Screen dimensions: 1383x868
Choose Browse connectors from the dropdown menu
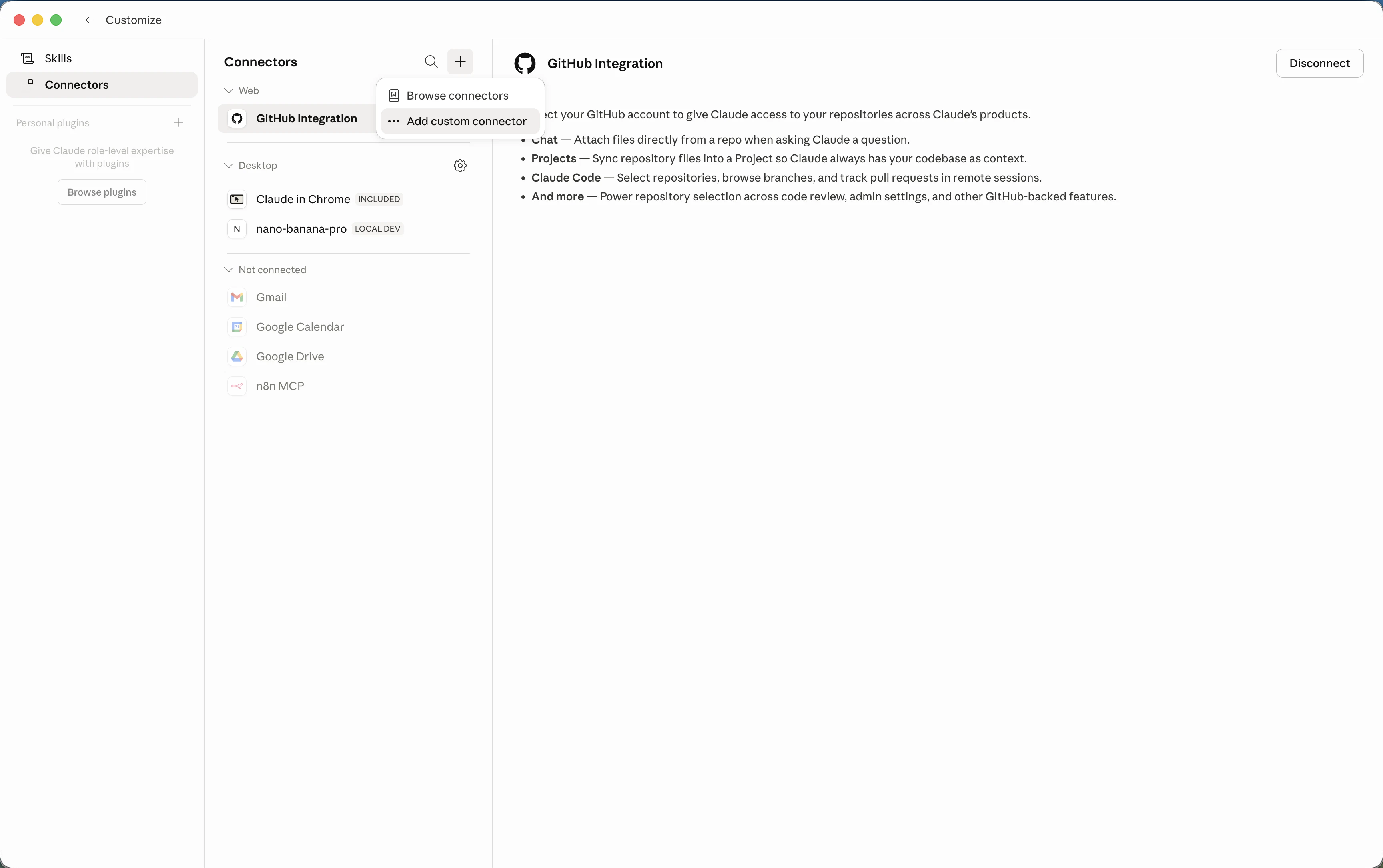460,96
